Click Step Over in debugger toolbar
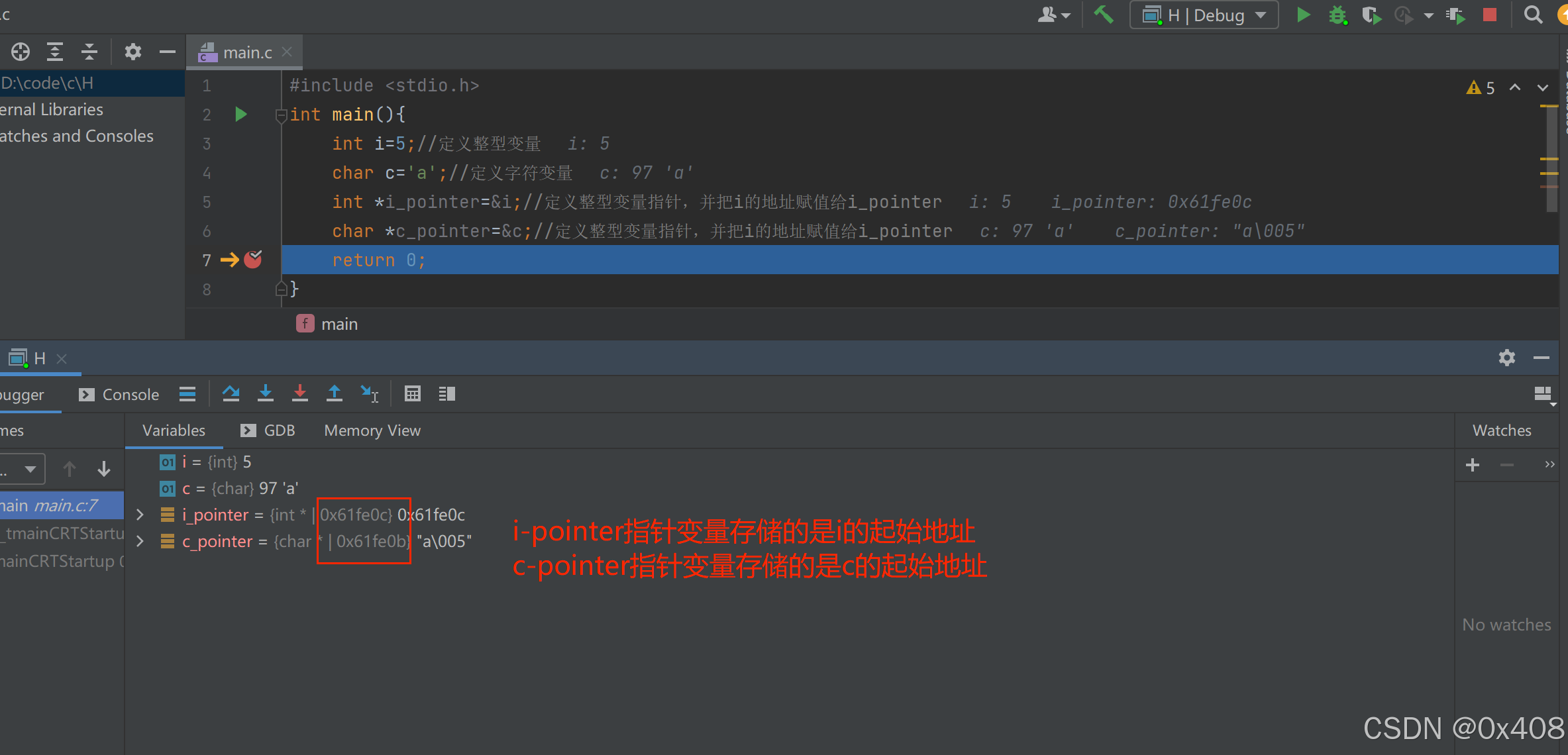This screenshot has height=755, width=1568. [x=231, y=394]
